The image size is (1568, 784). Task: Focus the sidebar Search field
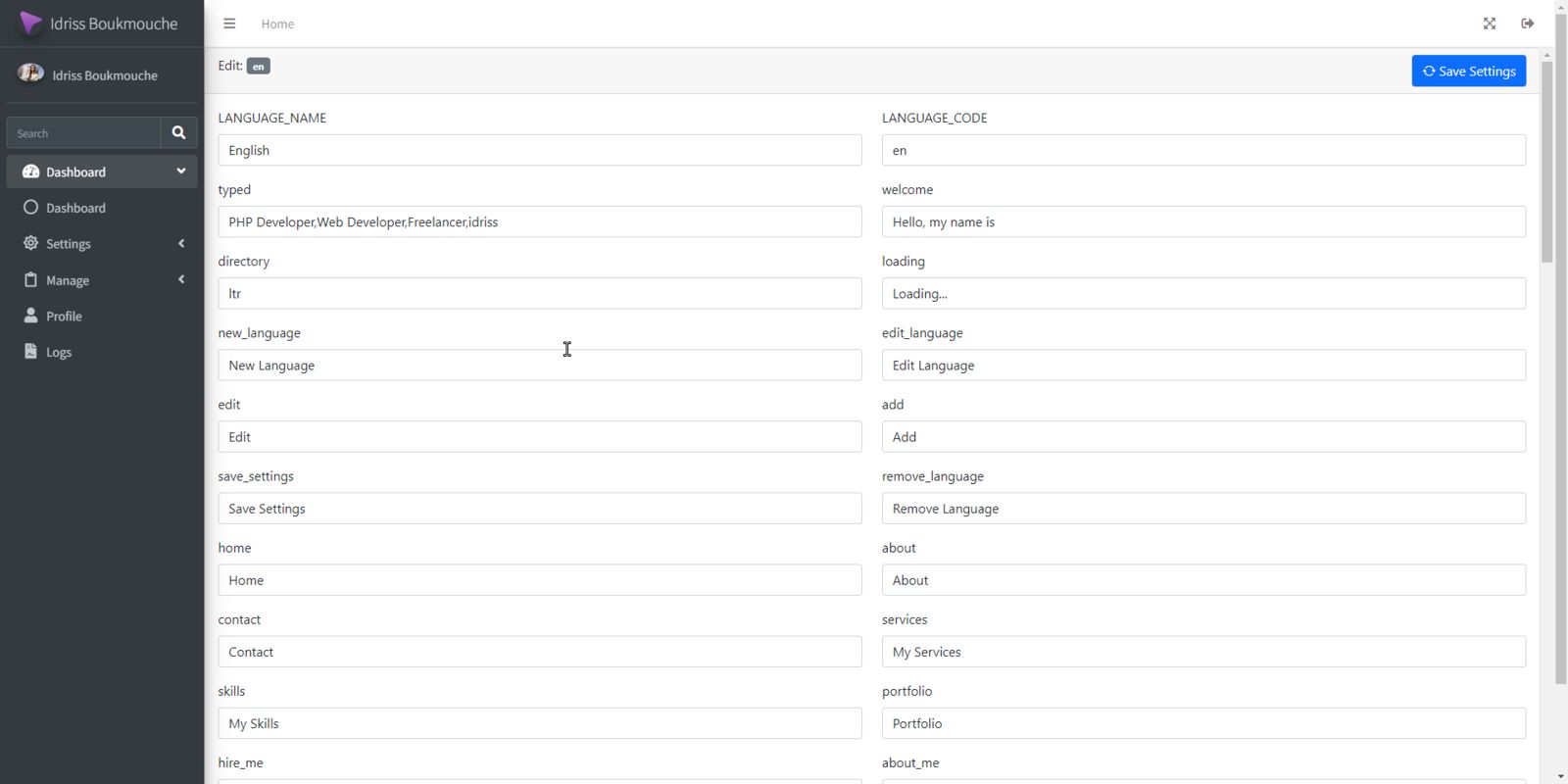tap(83, 133)
